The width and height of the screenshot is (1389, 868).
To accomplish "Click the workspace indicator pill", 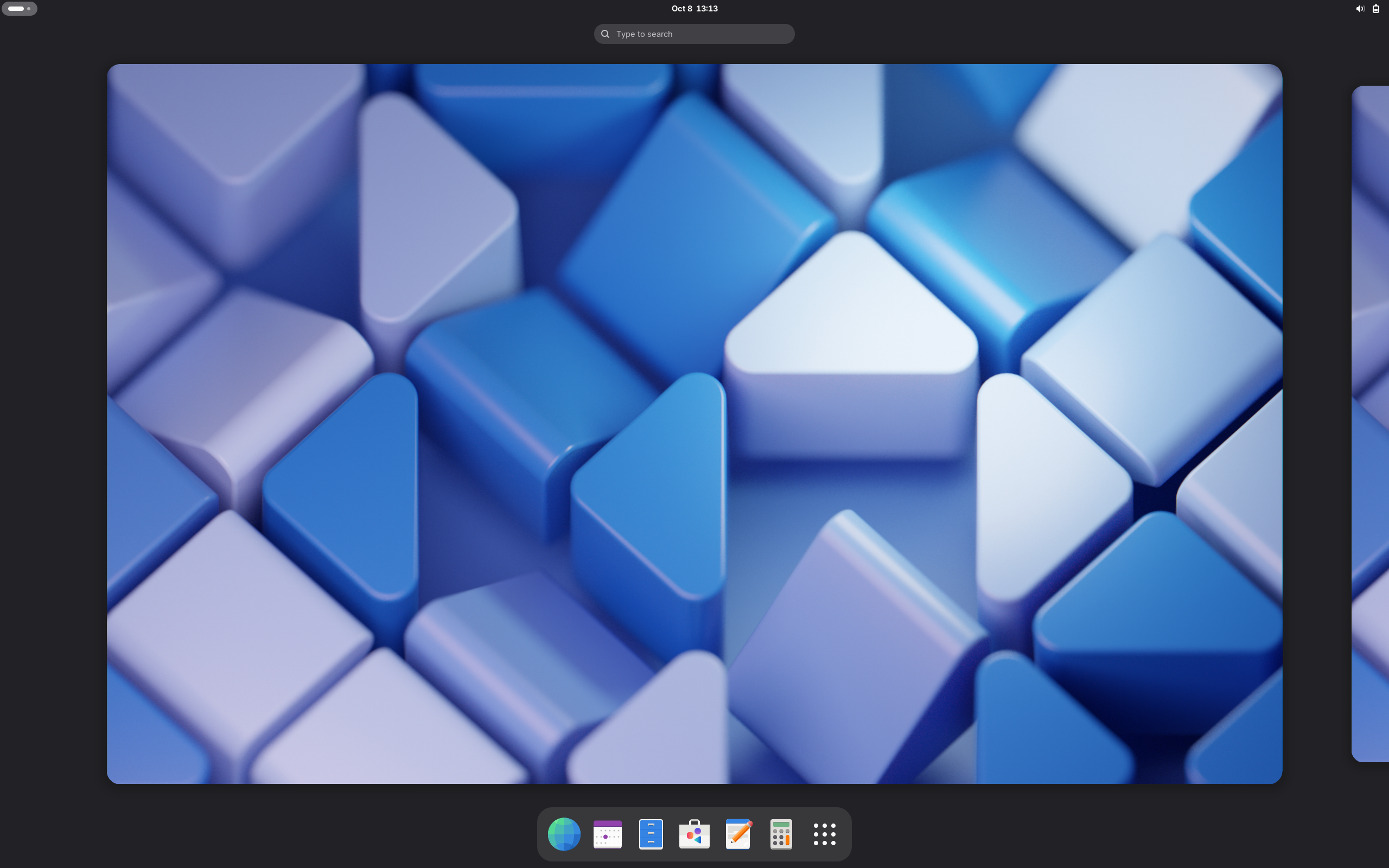I will point(20,9).
